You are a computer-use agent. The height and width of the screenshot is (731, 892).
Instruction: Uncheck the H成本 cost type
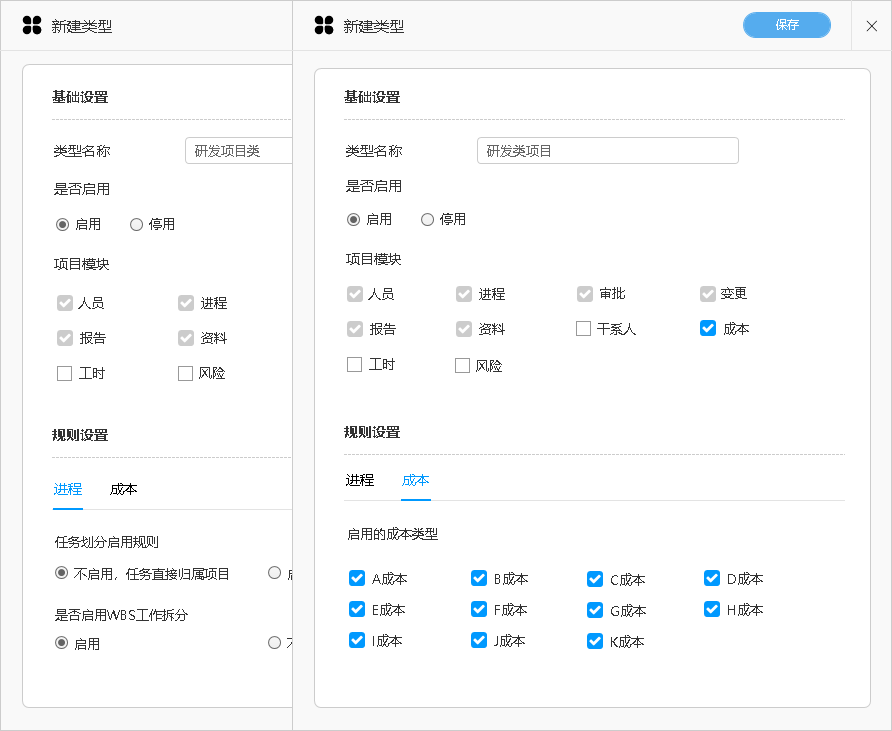[x=712, y=609]
